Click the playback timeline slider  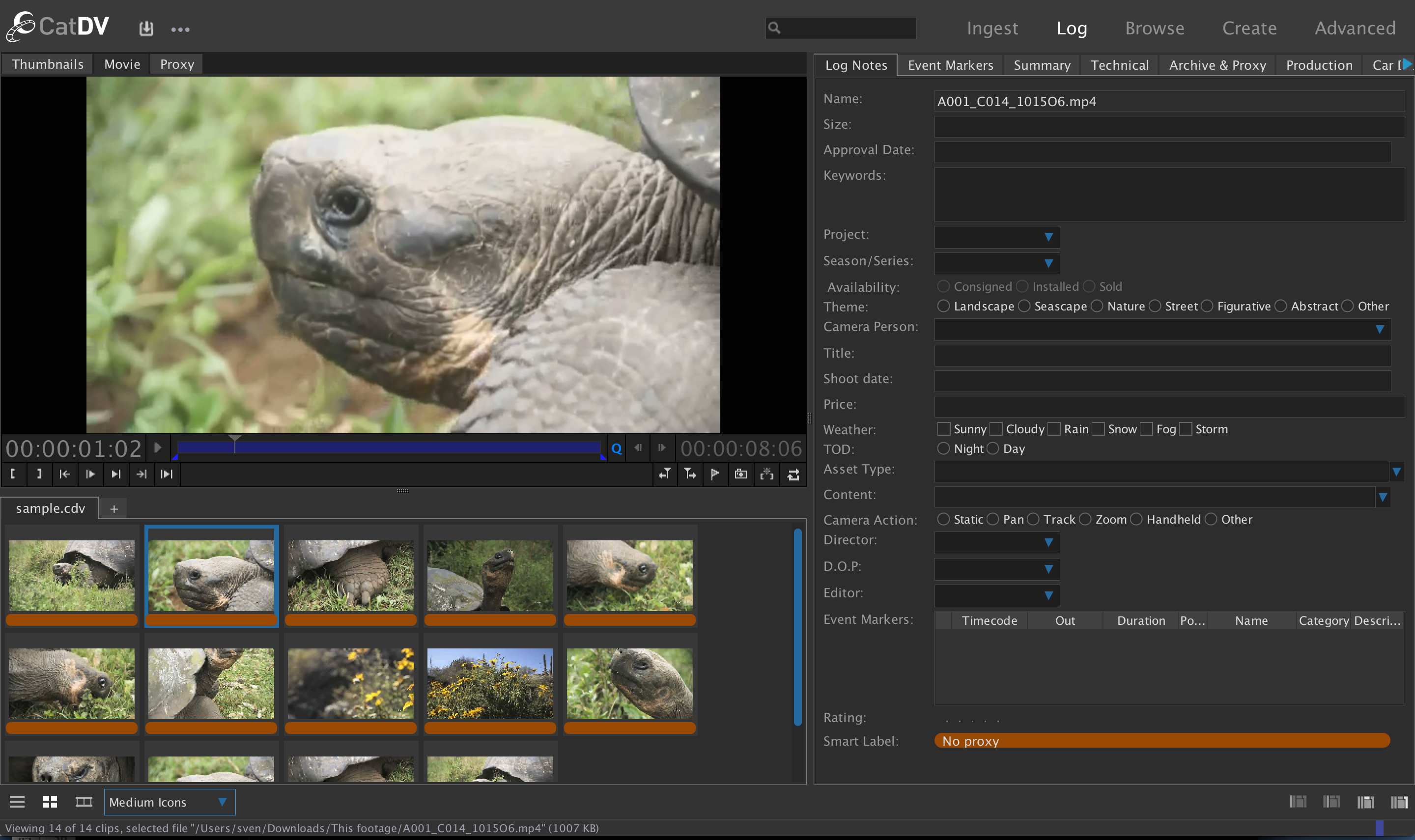390,448
